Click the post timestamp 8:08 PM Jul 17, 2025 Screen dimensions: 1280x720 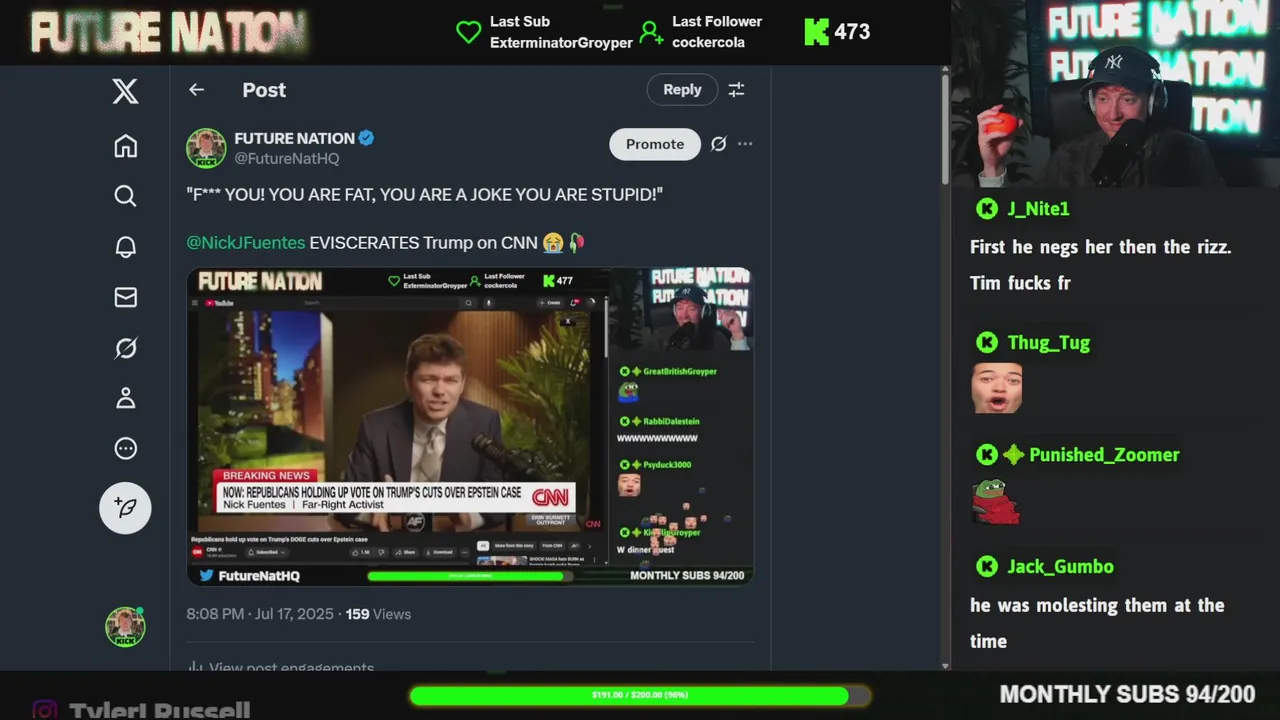(260, 614)
